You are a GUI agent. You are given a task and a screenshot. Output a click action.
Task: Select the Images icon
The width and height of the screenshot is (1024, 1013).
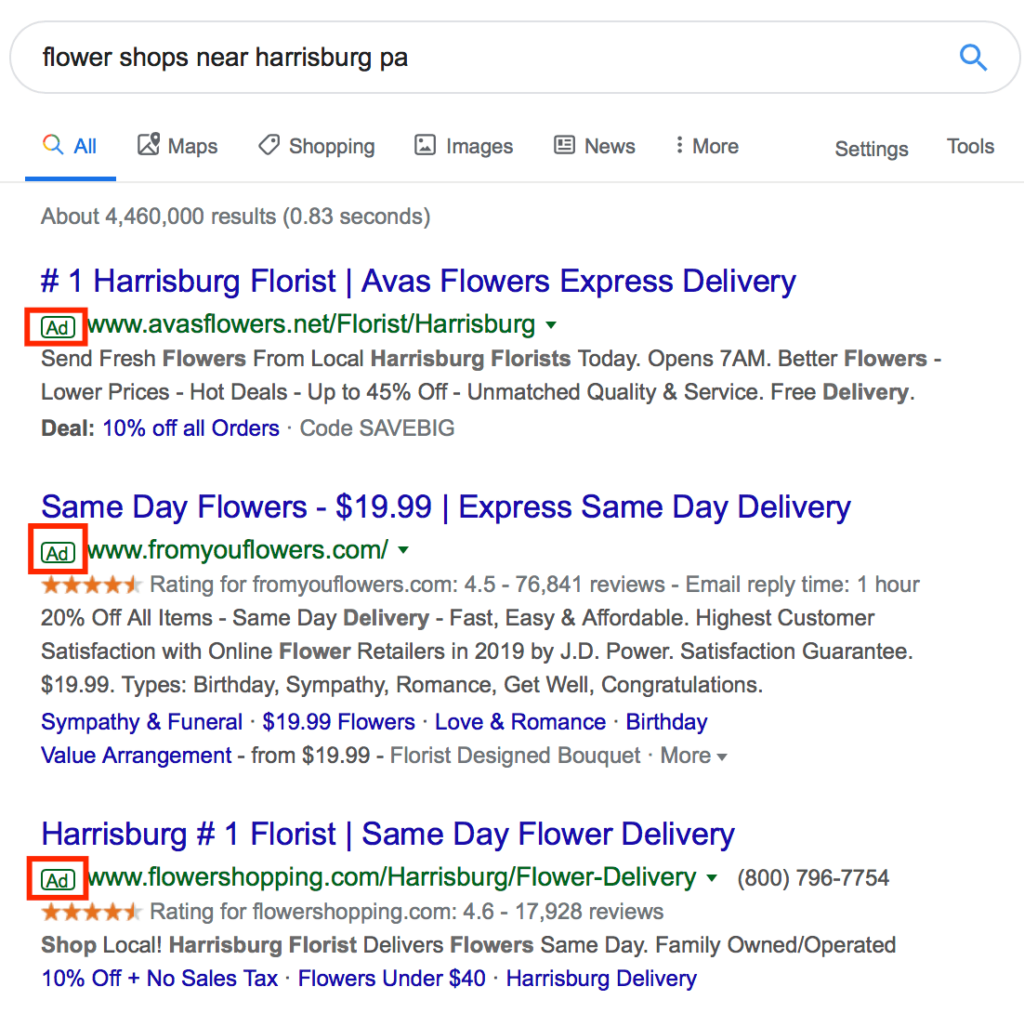click(424, 145)
